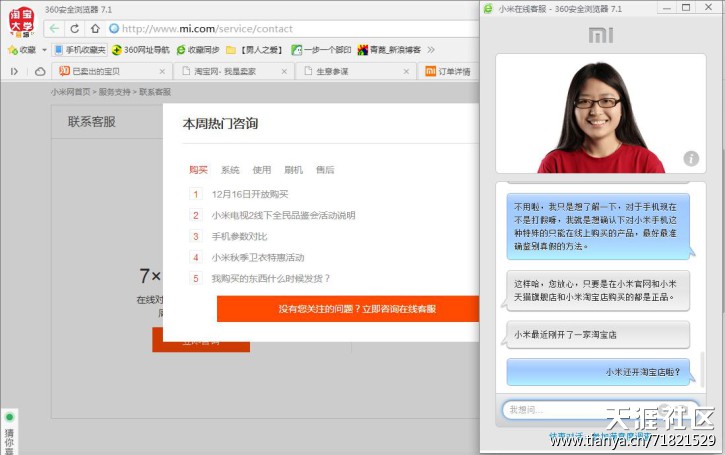Click the 小米还开淘宝店啦？ message bubble
The width and height of the screenshot is (725, 455).
[598, 372]
